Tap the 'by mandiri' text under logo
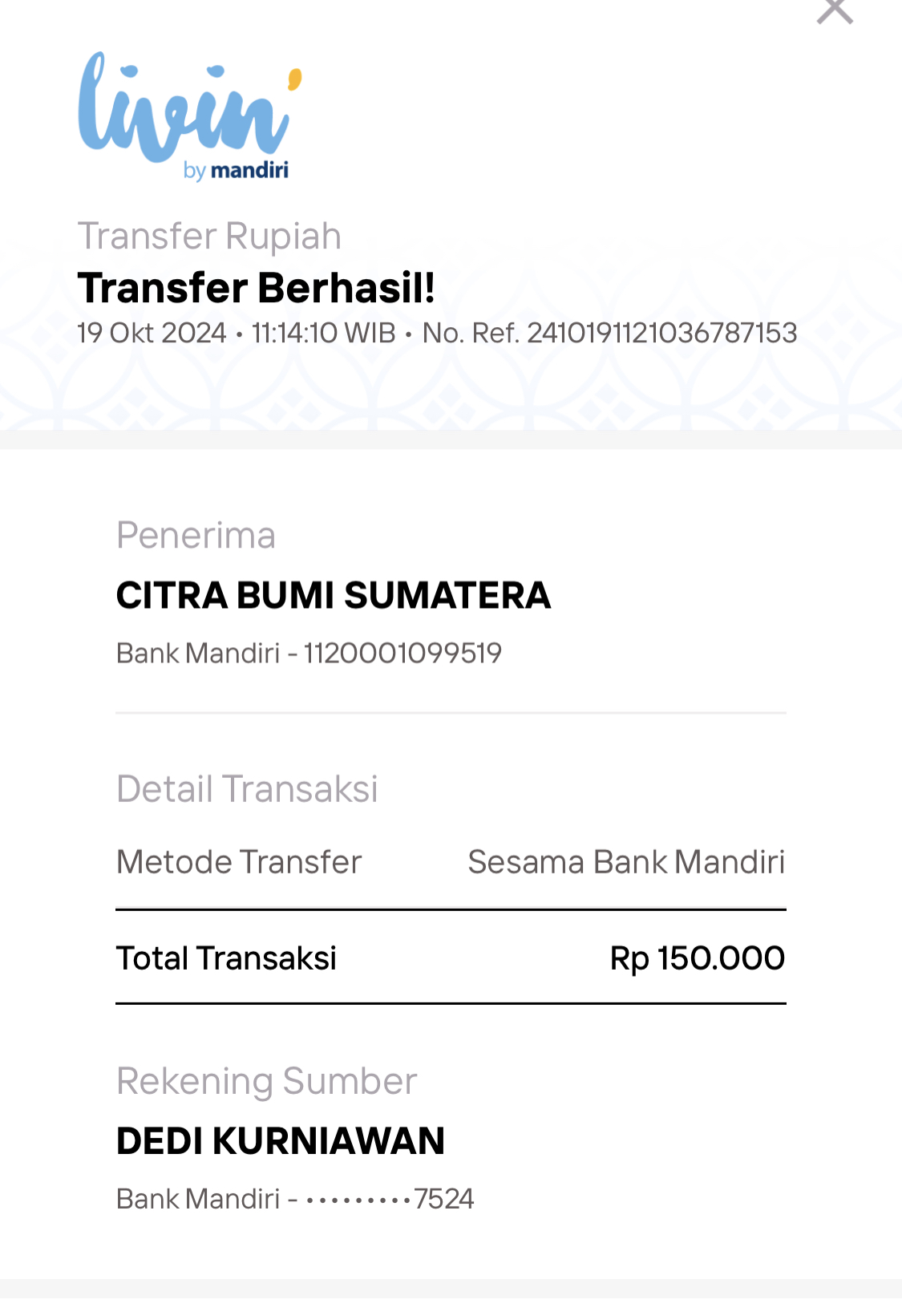 coord(236,170)
